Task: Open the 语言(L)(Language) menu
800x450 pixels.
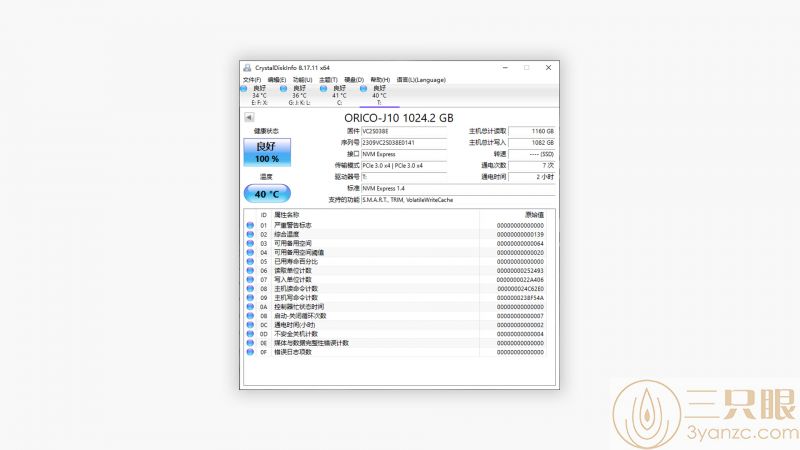Action: click(421, 80)
